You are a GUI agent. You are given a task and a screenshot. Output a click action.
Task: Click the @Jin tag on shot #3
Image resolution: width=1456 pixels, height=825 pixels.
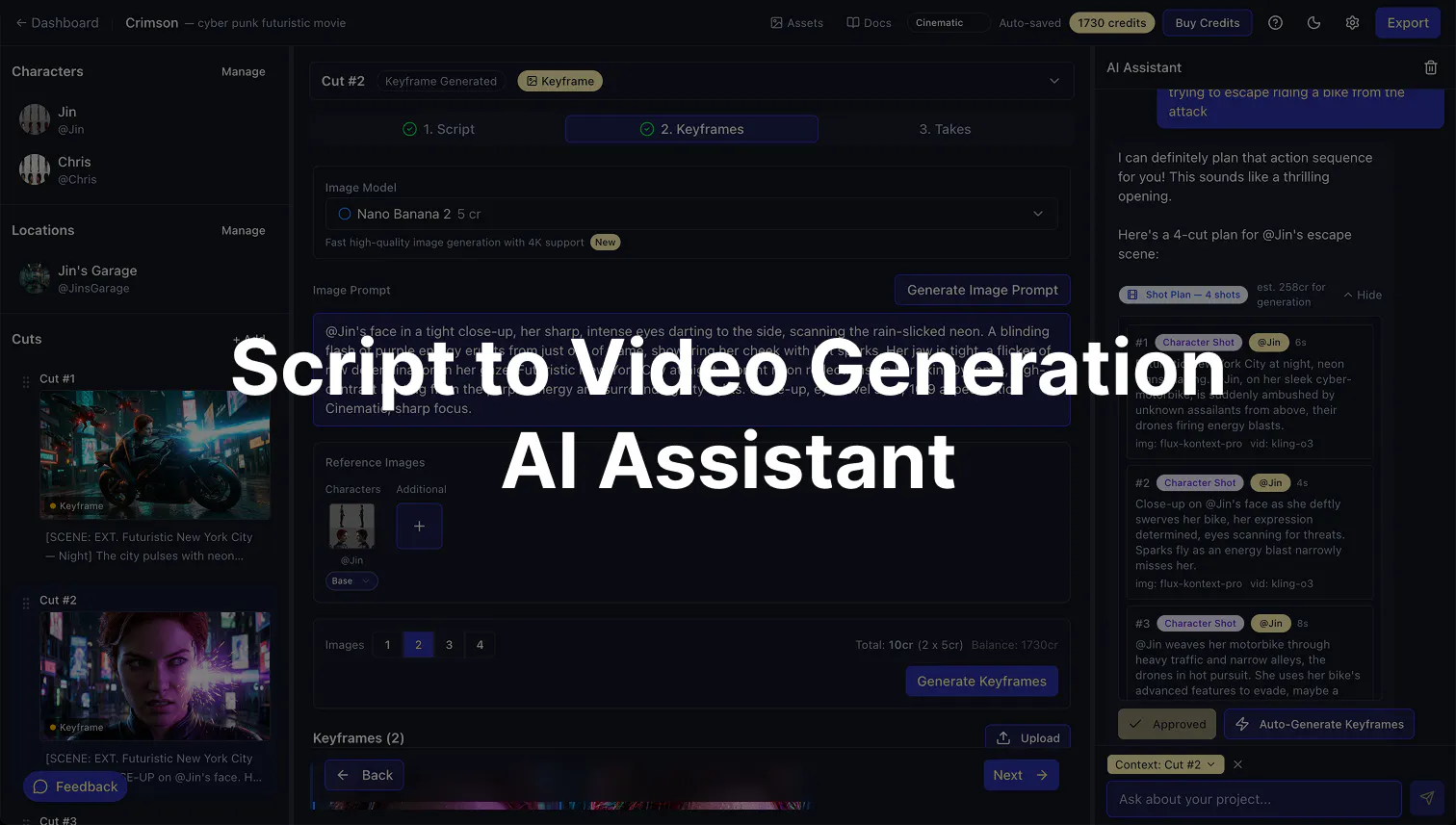click(1271, 623)
